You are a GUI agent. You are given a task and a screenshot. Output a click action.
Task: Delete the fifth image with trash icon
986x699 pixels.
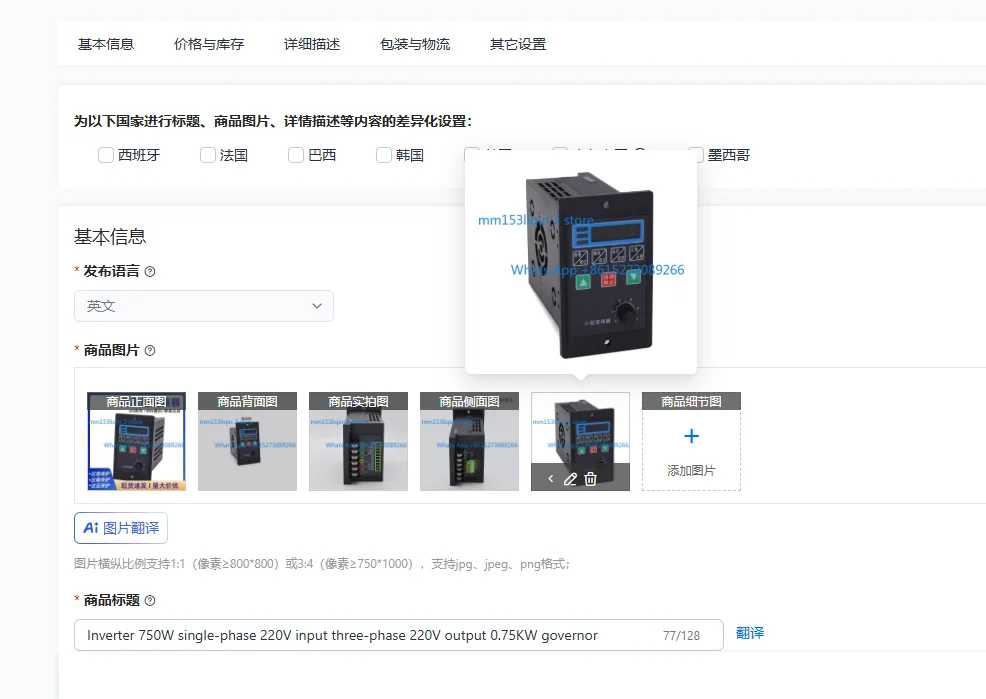click(x=590, y=479)
